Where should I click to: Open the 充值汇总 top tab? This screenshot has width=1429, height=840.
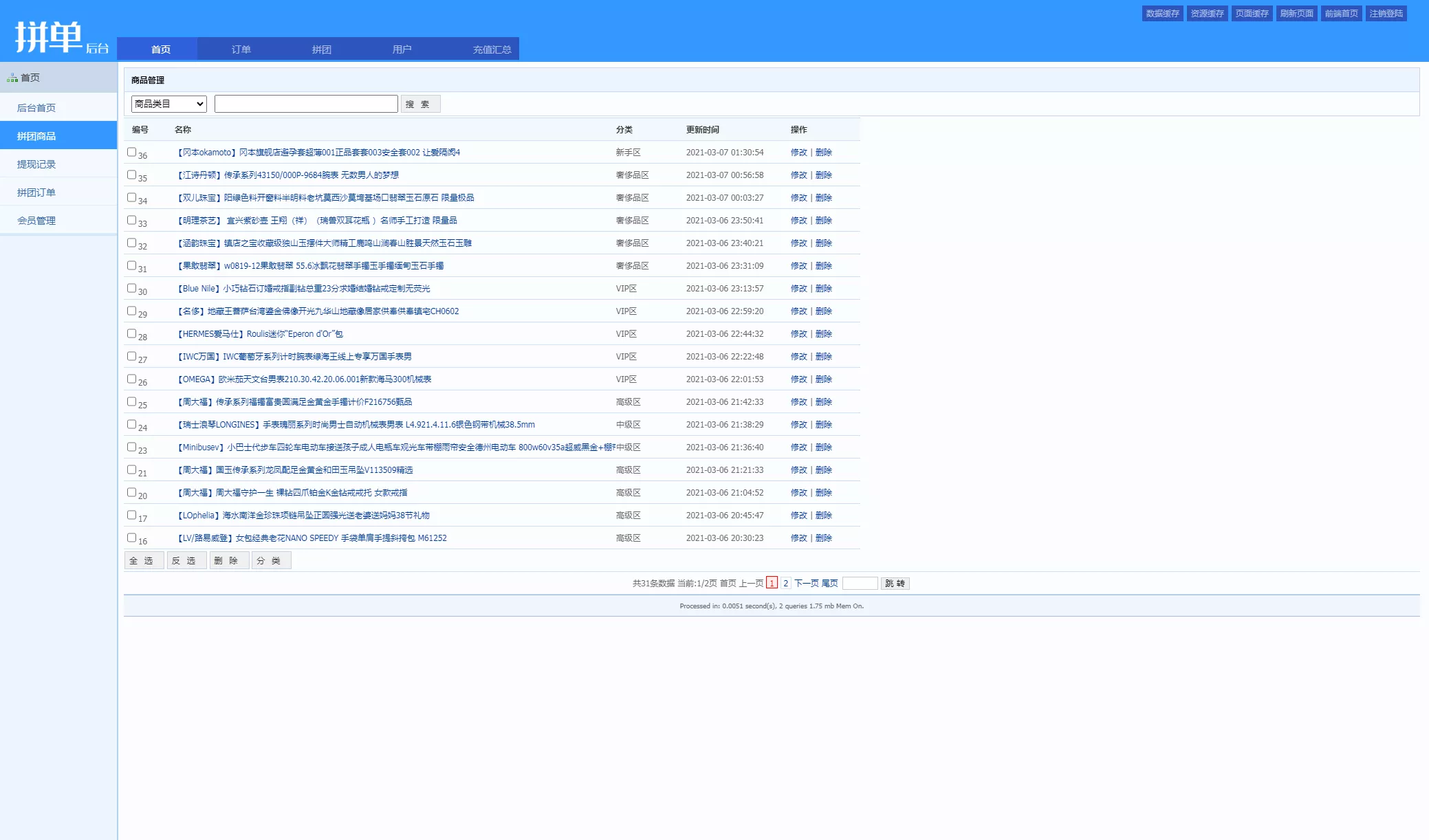click(492, 49)
